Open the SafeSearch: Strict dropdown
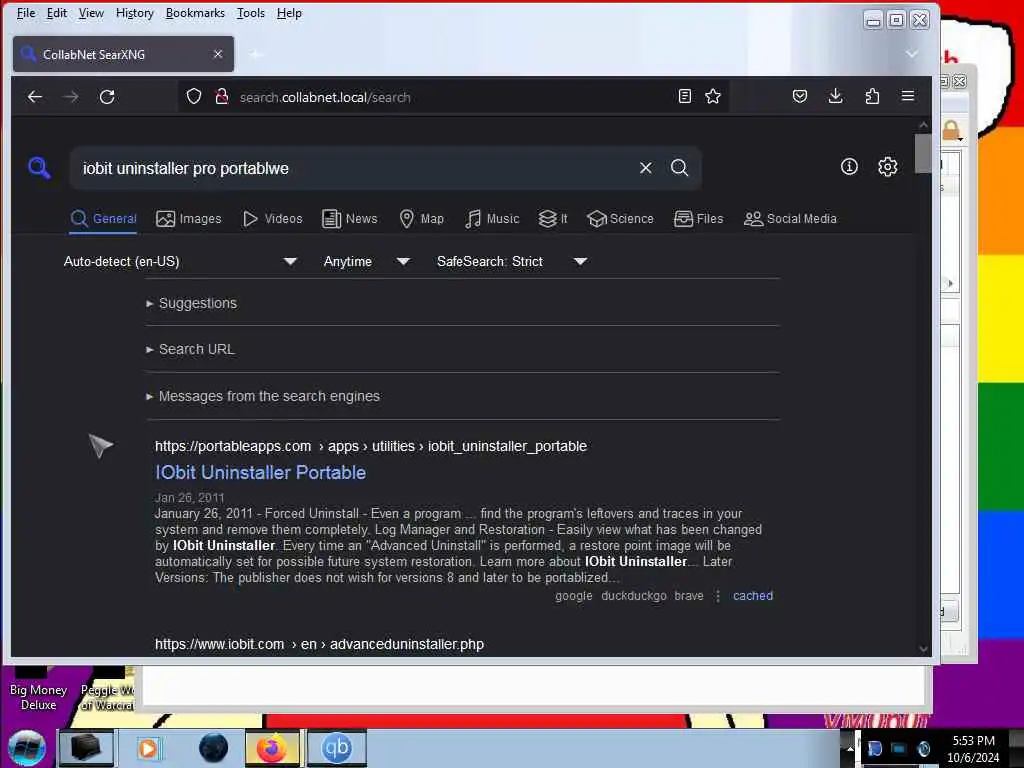 [512, 261]
